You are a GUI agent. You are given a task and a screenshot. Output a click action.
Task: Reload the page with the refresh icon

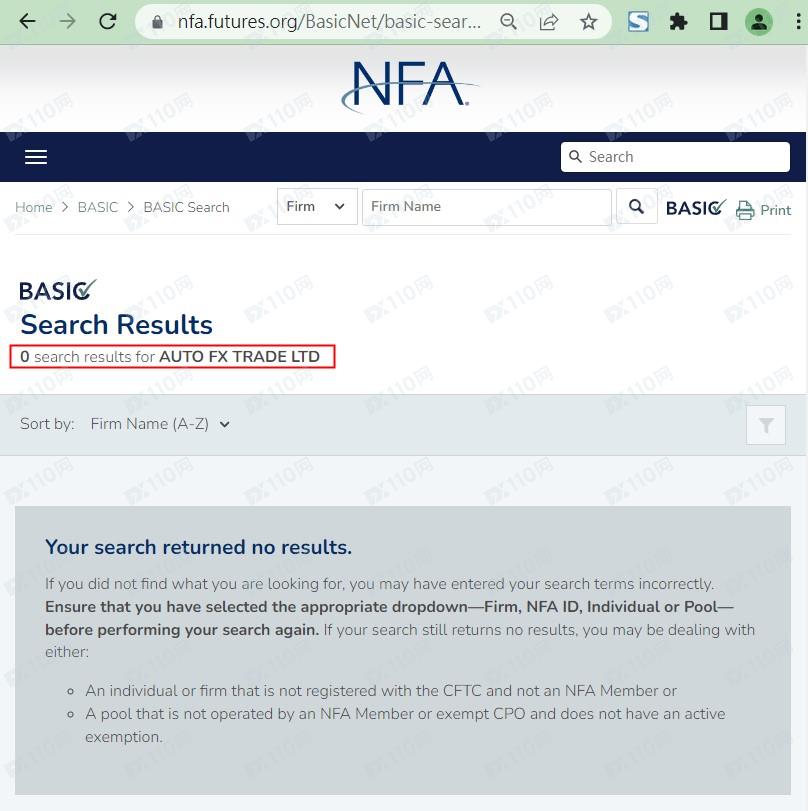[x=108, y=21]
